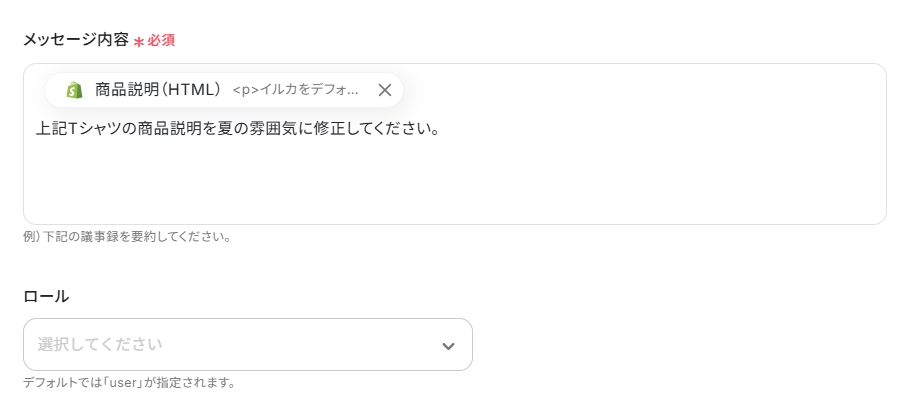Expand the ロール dropdown chevron

pos(448,346)
